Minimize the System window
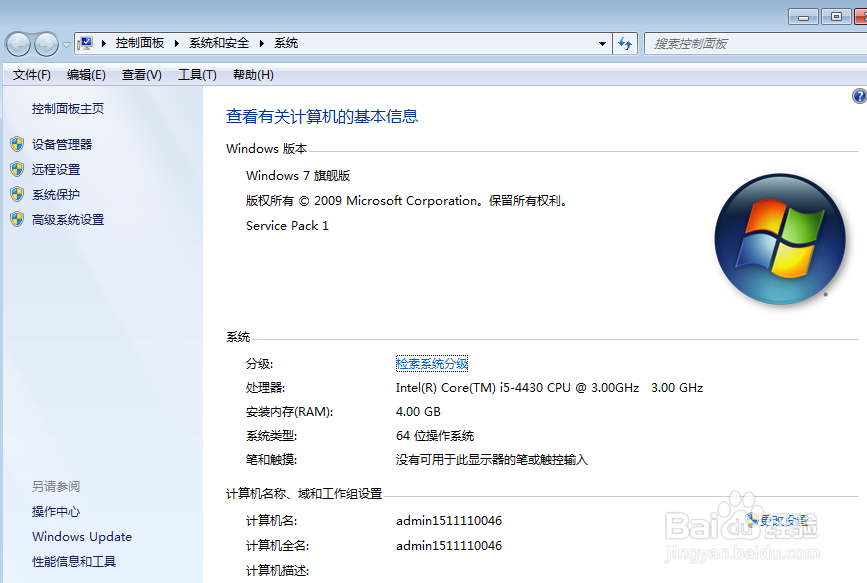 tap(803, 17)
